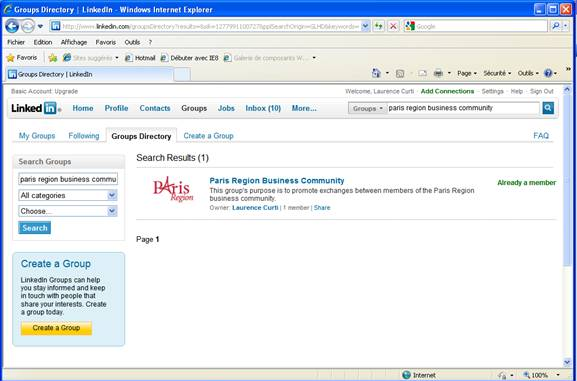Open the ? help menu
The width and height of the screenshot is (577, 381).
tap(150, 42)
